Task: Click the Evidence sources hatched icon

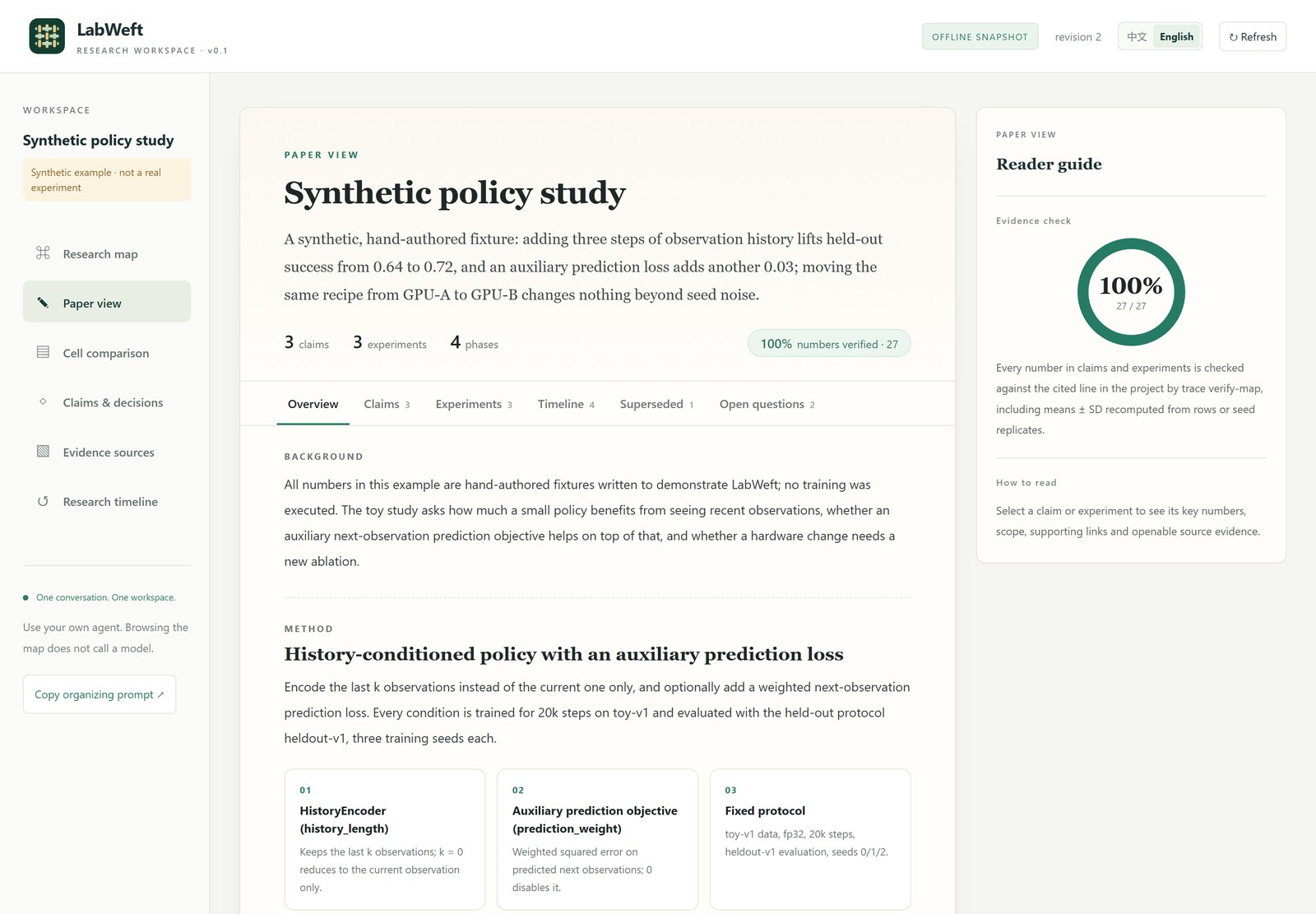Action: coord(43,452)
